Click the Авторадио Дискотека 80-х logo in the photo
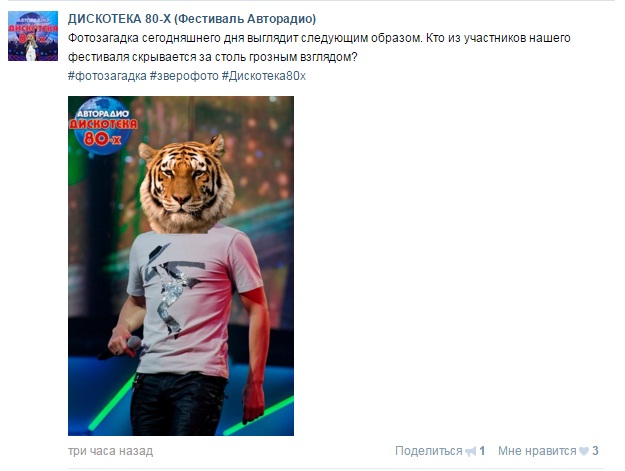625x471 pixels. click(x=103, y=126)
